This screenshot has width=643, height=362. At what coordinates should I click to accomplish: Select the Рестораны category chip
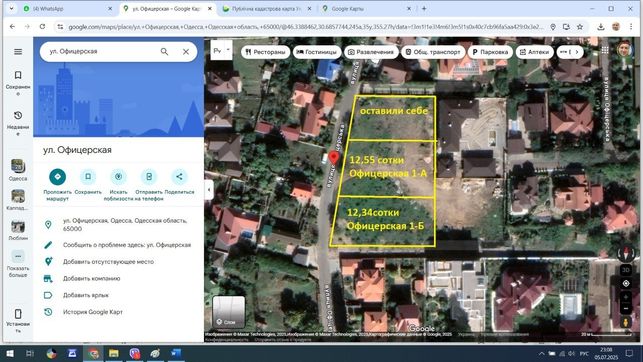point(265,52)
